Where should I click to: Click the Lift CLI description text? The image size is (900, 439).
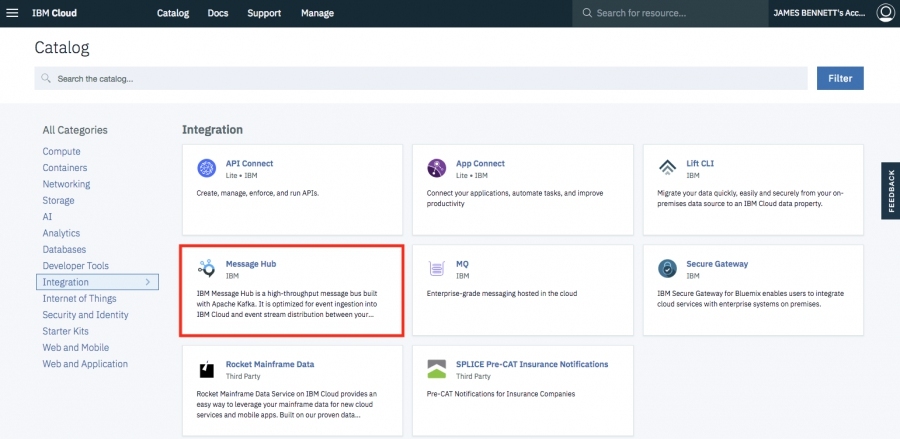(x=750, y=199)
